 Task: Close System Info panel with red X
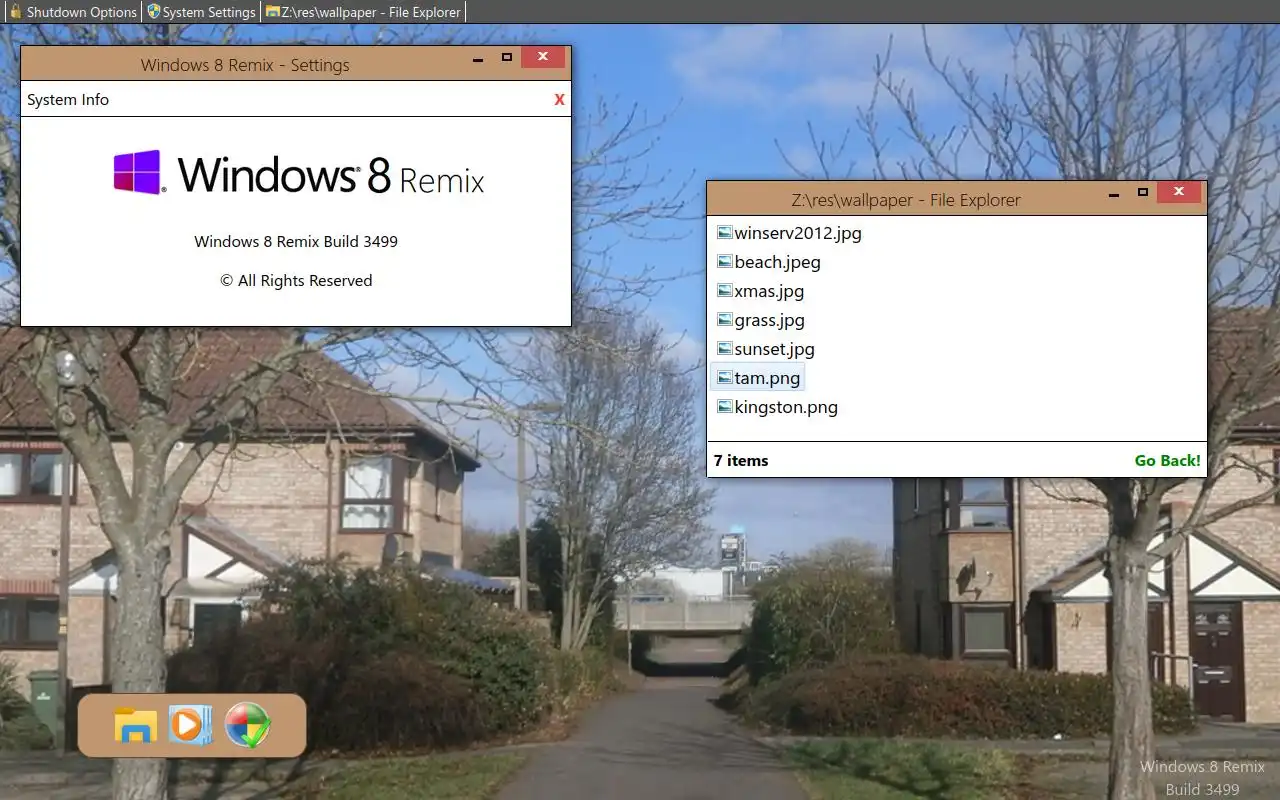[559, 99]
